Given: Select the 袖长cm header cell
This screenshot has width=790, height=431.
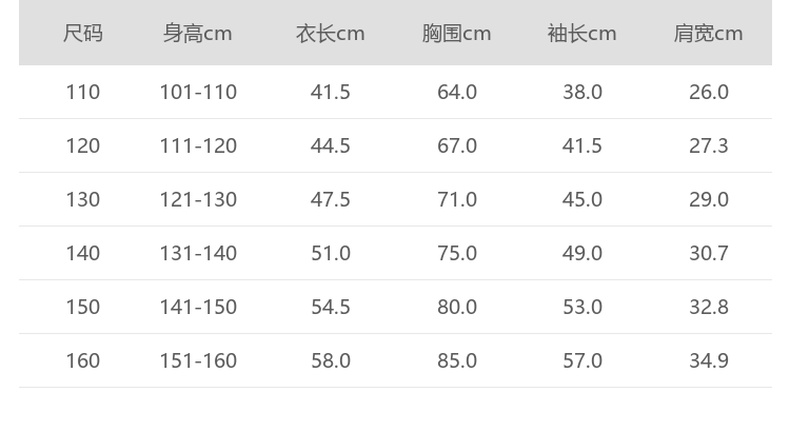Looking at the screenshot, I should tap(582, 34).
